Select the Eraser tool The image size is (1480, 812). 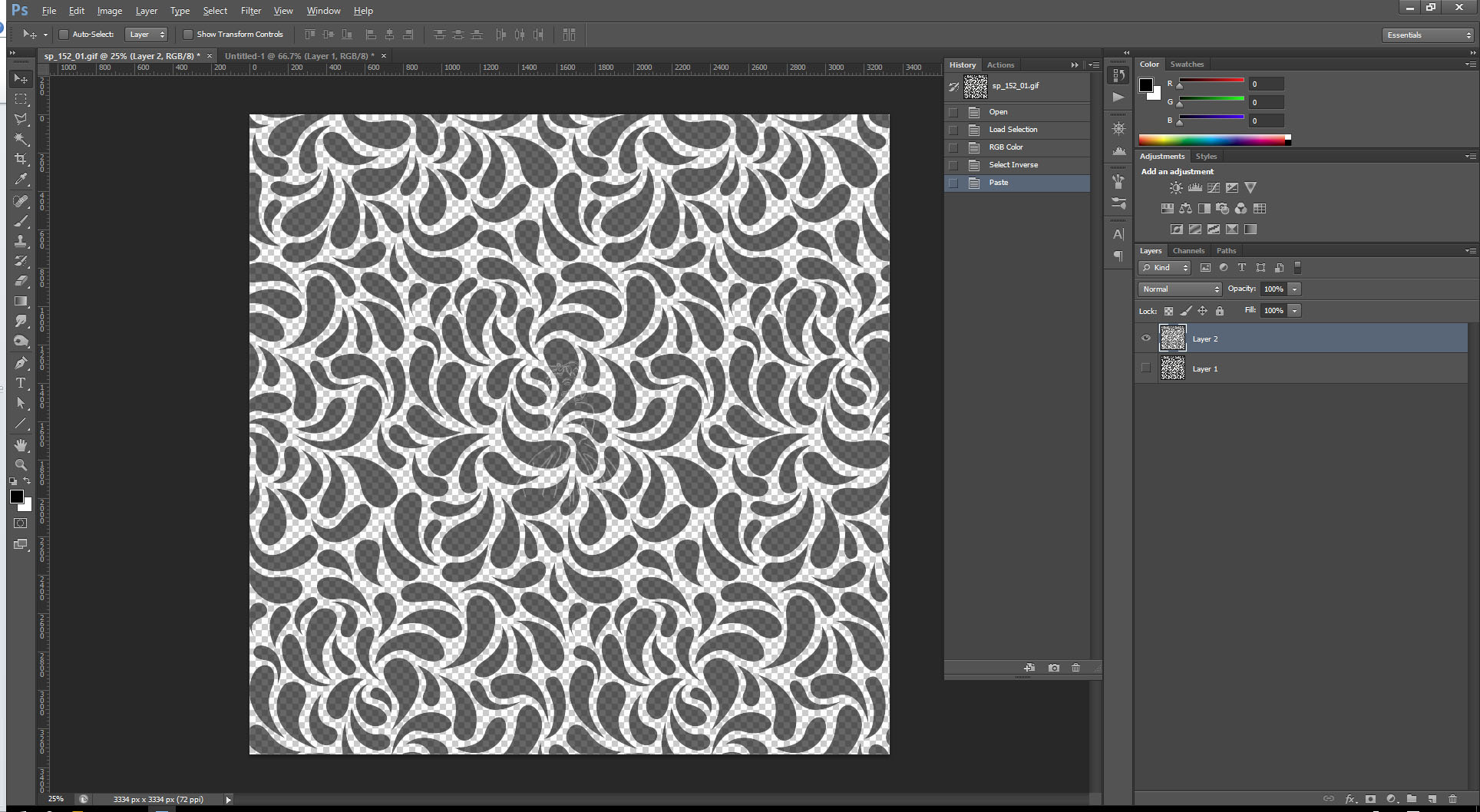tap(21, 281)
